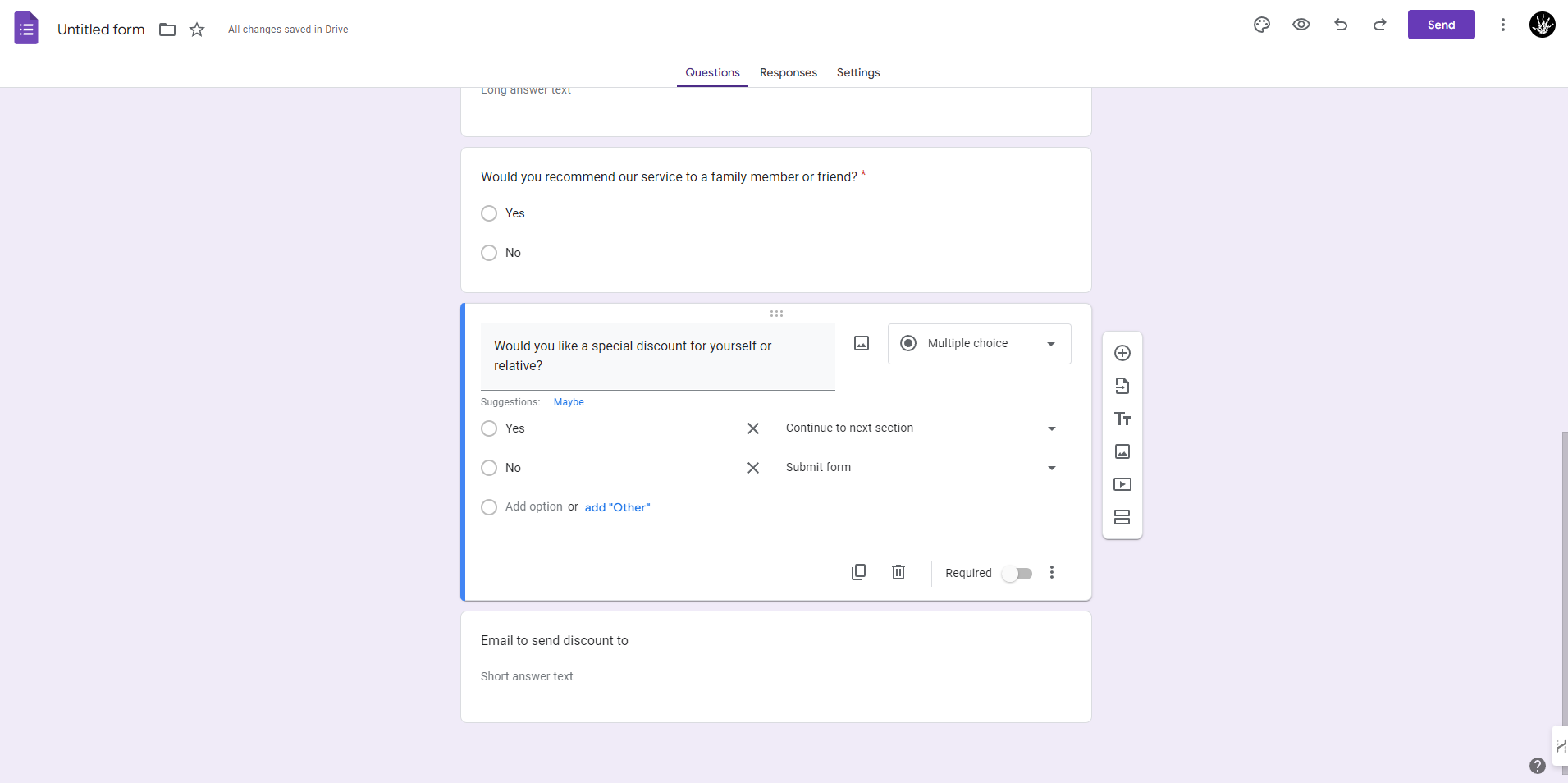The image size is (1568, 783).
Task: Edit the Untitled form title
Action: pyautogui.click(x=101, y=30)
